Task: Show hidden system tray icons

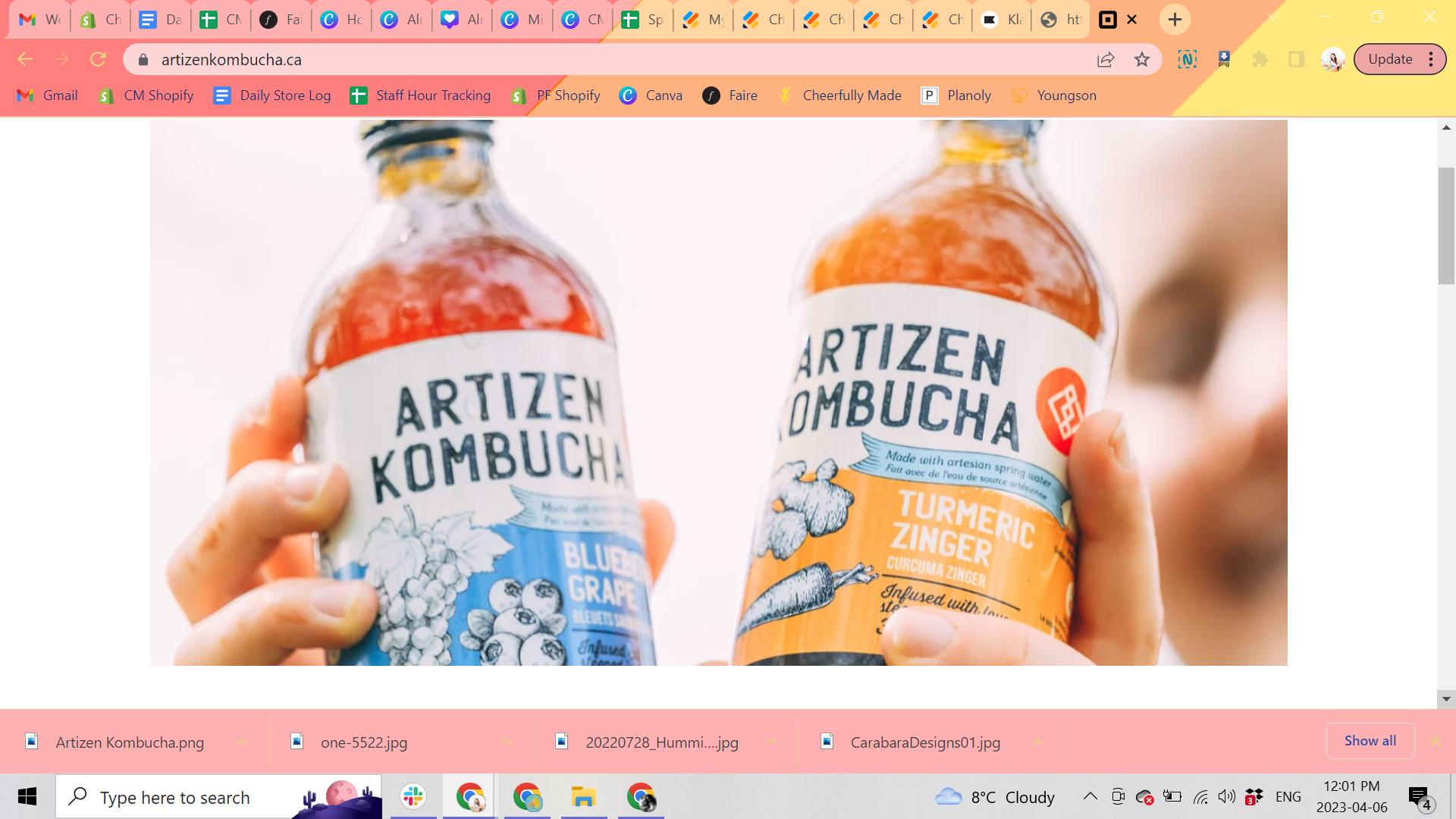Action: click(1090, 796)
